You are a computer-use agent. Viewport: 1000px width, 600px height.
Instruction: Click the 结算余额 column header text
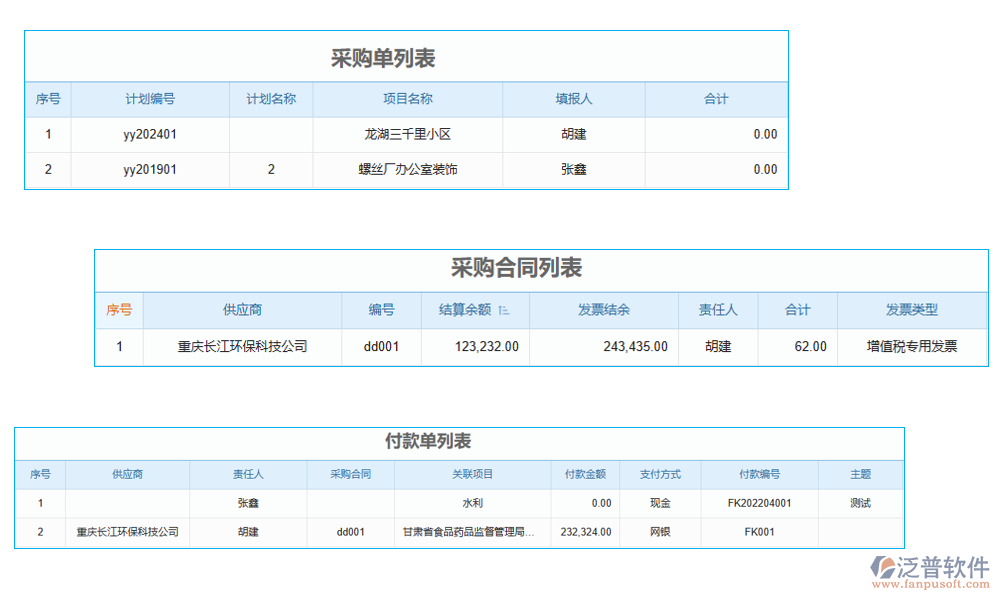coord(465,310)
